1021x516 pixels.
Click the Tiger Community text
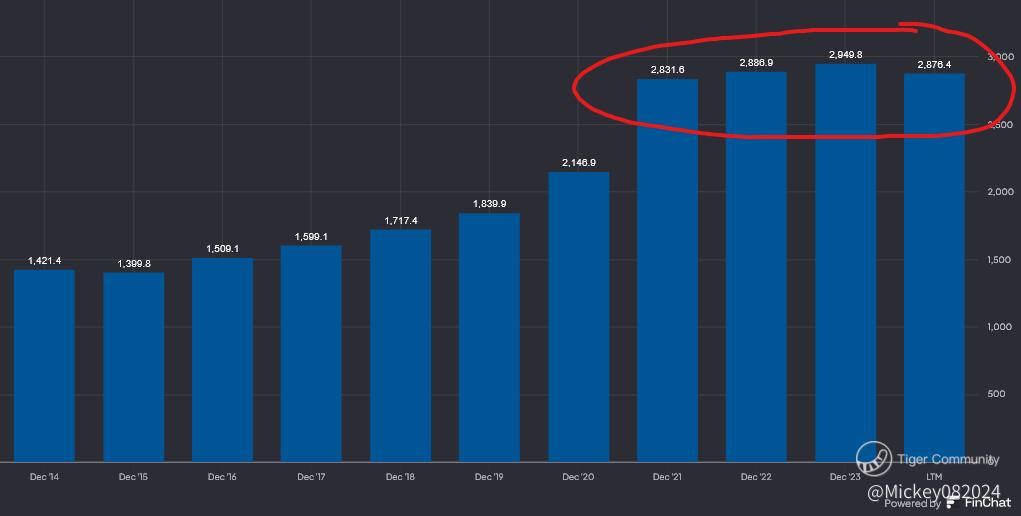(948, 459)
